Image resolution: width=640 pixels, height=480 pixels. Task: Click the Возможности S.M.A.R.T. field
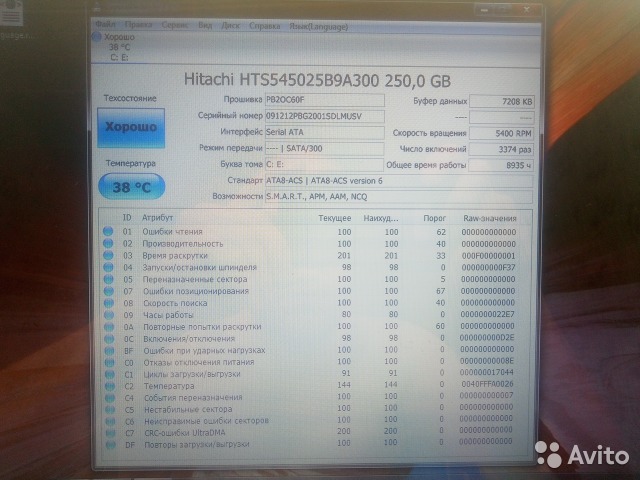pos(399,197)
